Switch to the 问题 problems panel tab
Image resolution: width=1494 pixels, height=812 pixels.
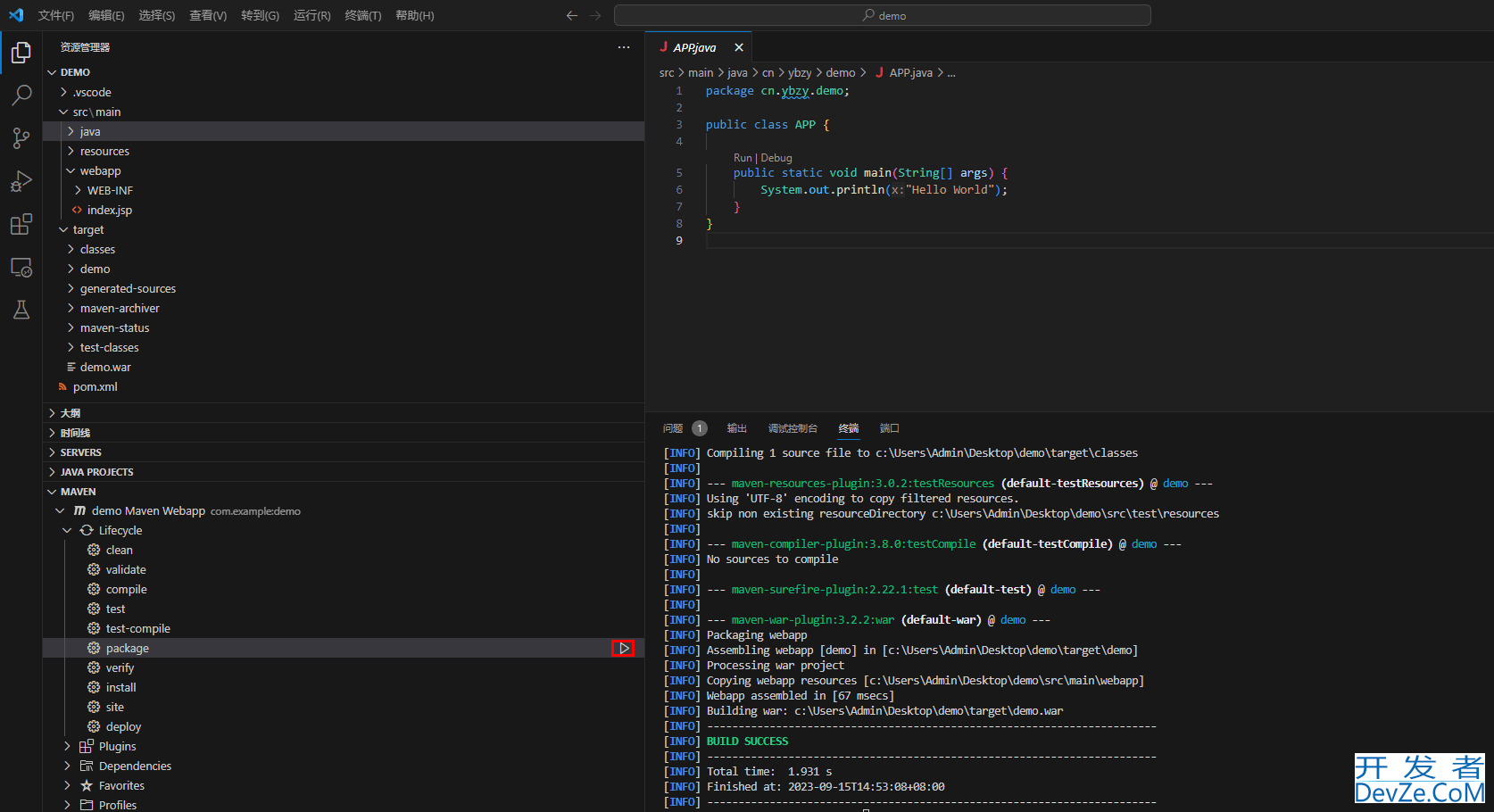[673, 428]
